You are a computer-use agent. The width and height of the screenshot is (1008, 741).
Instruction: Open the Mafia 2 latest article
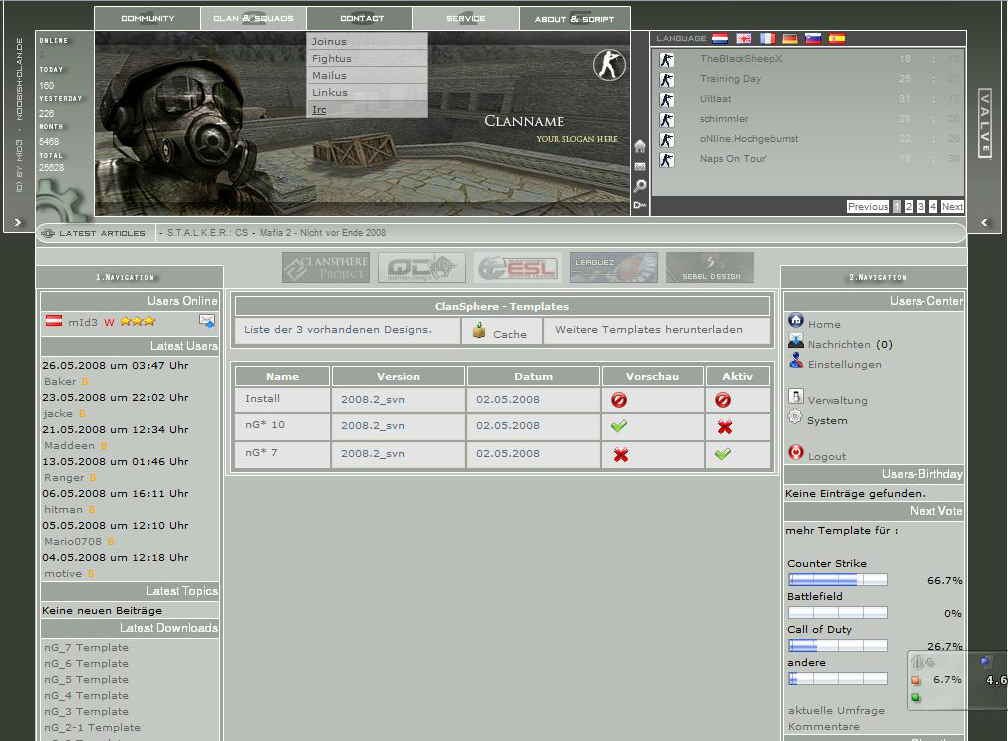point(323,233)
